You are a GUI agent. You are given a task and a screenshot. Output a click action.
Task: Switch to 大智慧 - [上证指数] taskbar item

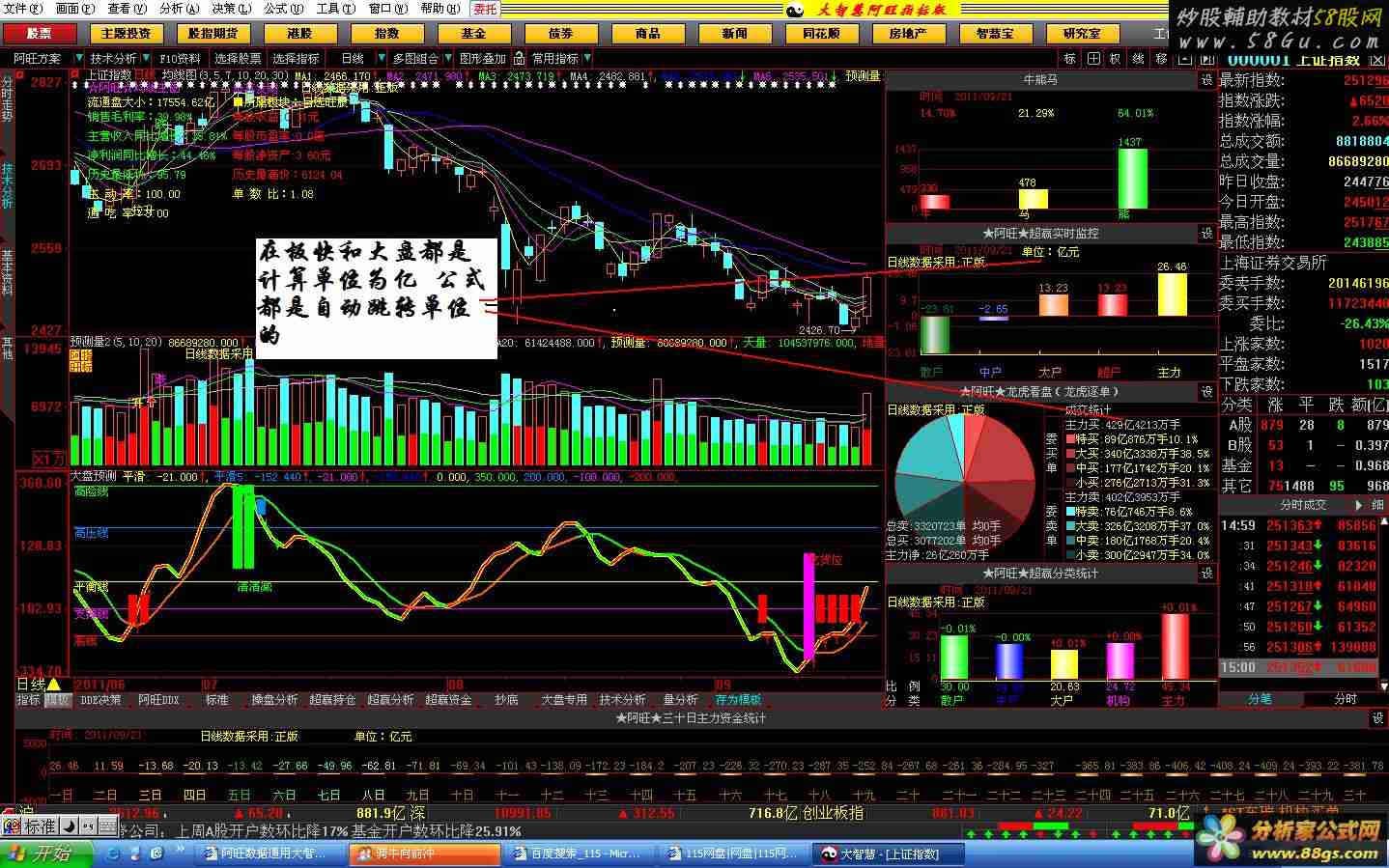887,854
